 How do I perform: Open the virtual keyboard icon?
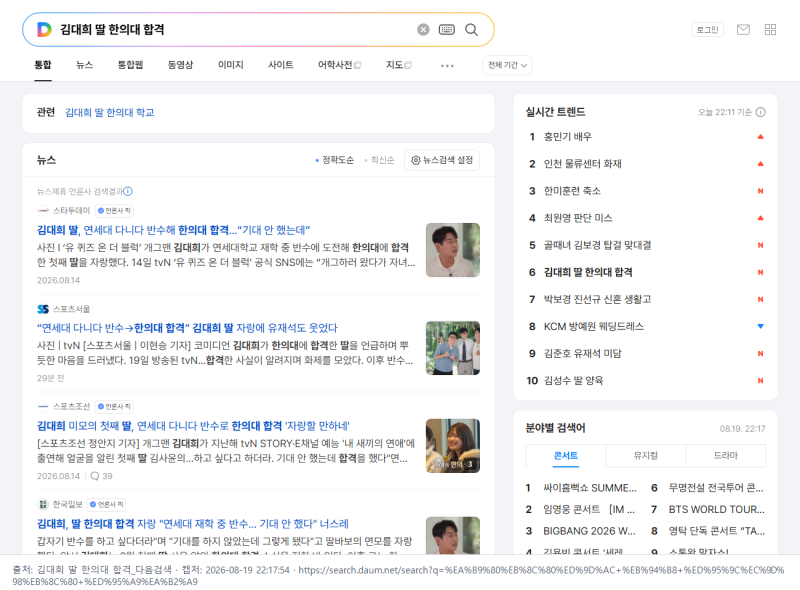(446, 30)
